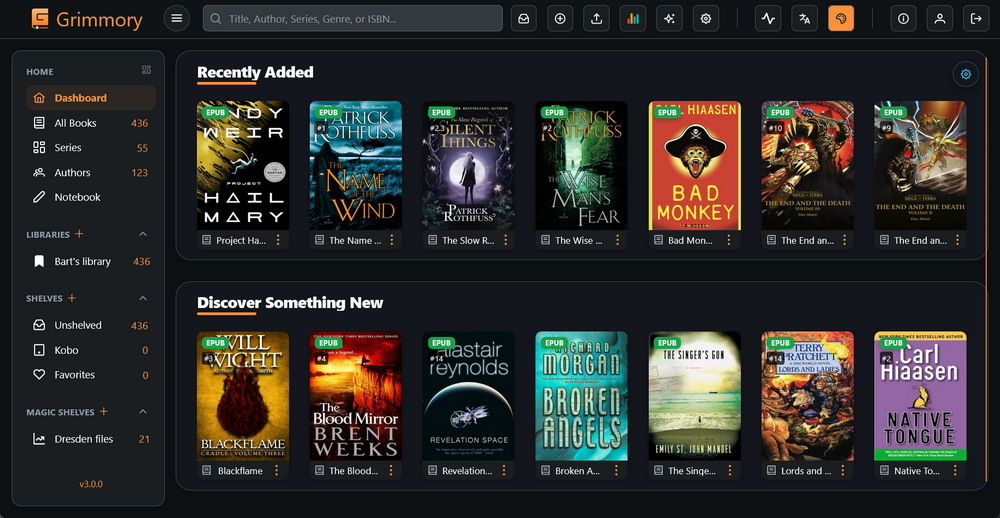Click the Discover Something New heading
This screenshot has height=518, width=1000.
(x=290, y=302)
